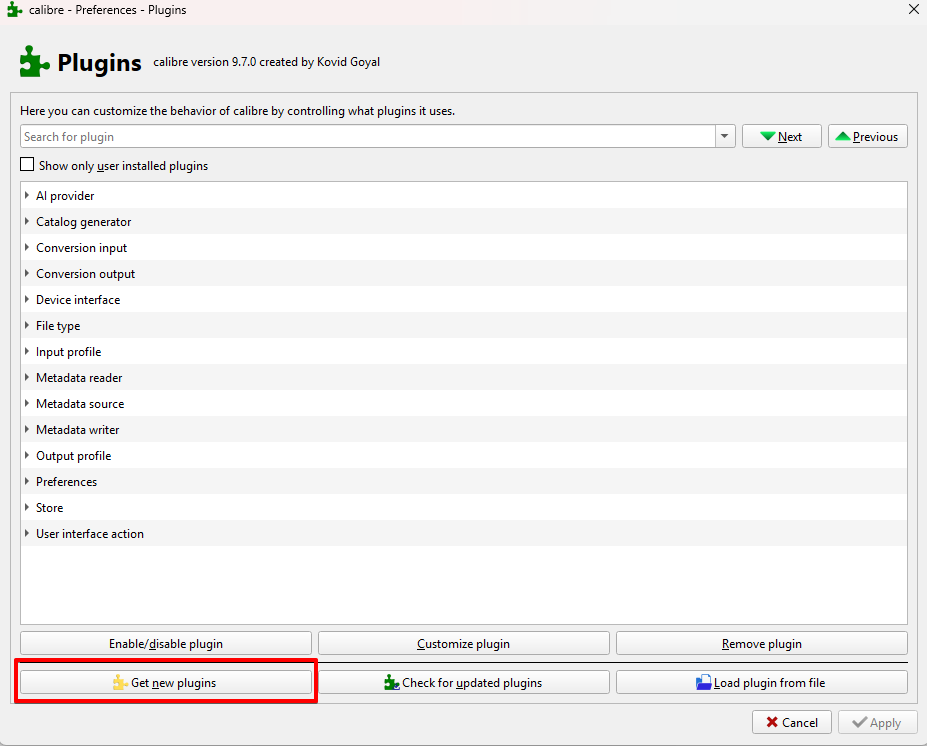Open Get new plugins

[x=166, y=682]
